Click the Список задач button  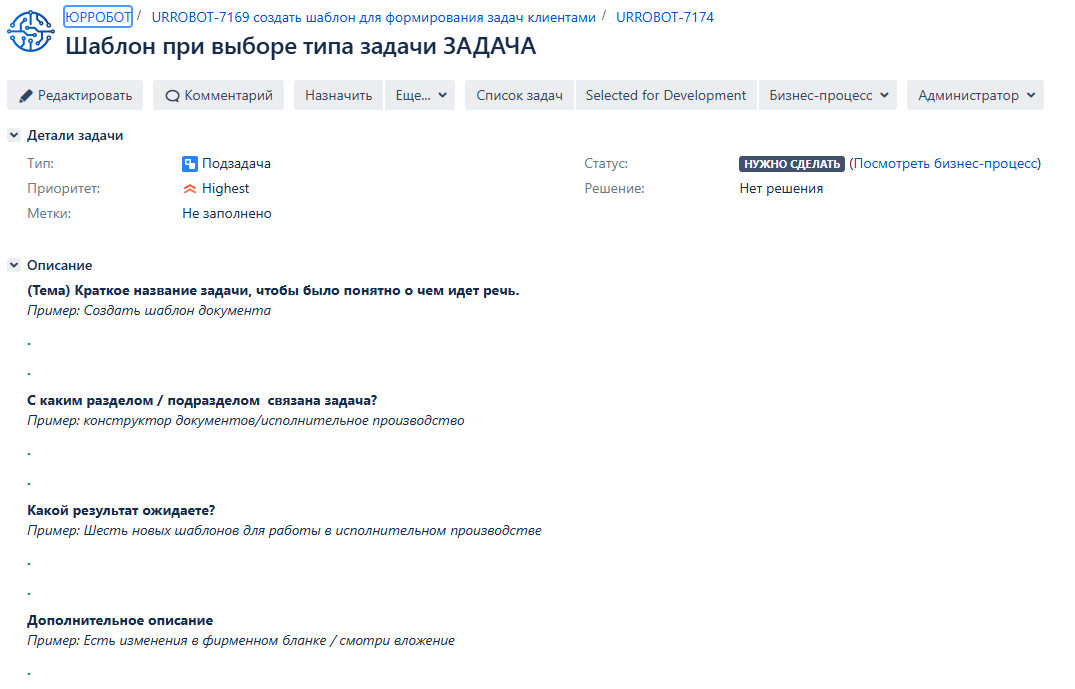(519, 95)
